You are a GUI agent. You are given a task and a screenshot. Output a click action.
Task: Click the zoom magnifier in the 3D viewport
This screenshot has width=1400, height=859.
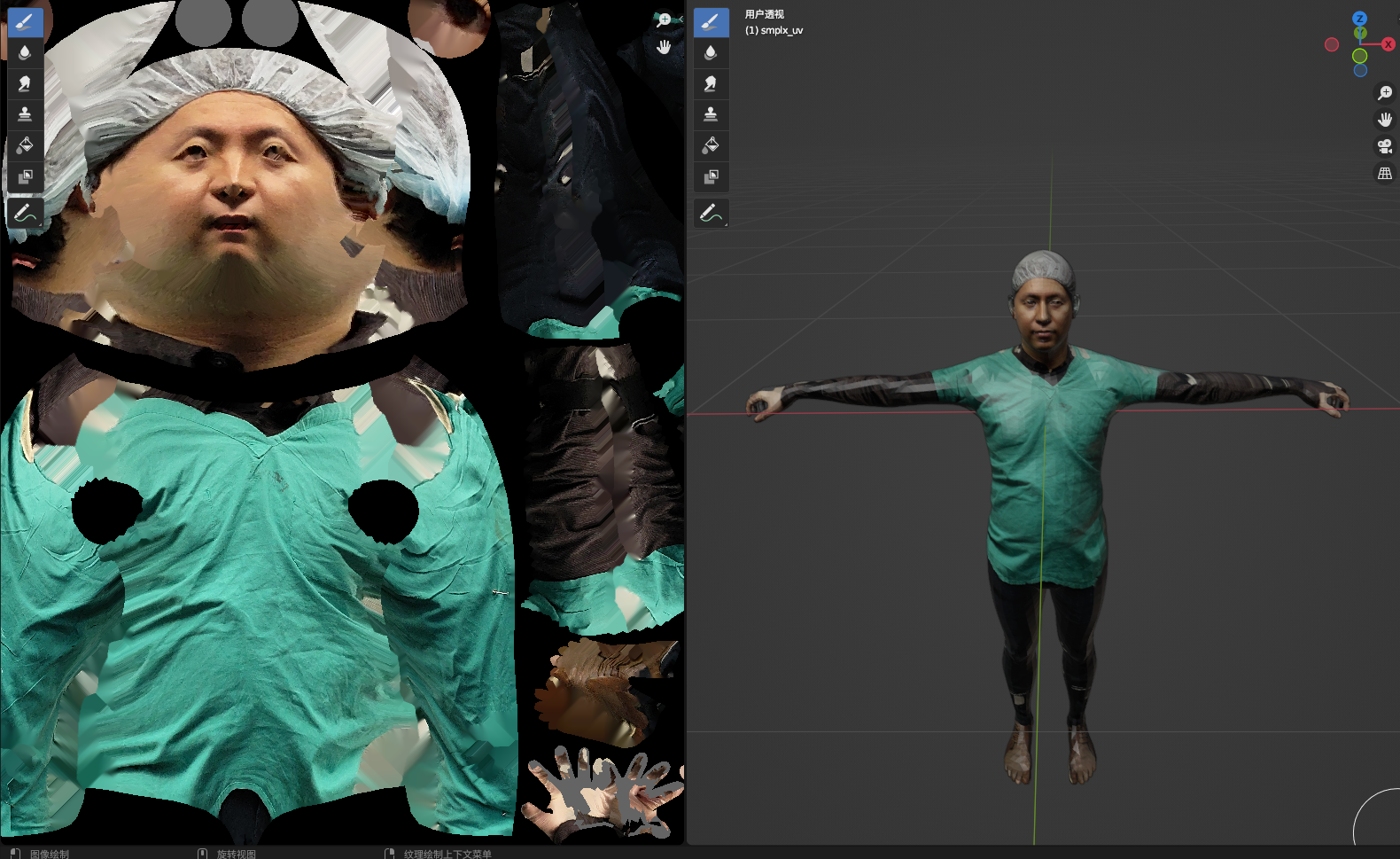[x=1385, y=93]
